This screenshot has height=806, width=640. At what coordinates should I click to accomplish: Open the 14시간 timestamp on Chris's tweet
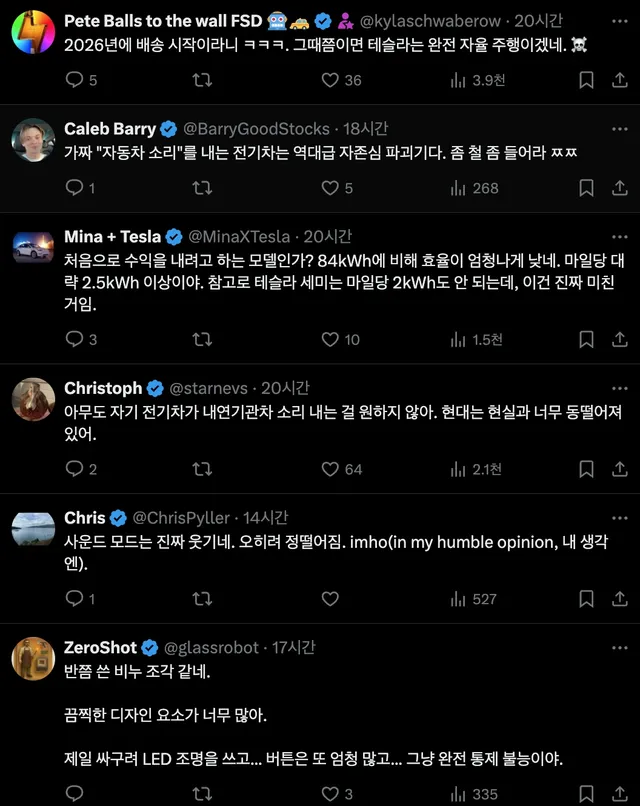click(x=266, y=518)
